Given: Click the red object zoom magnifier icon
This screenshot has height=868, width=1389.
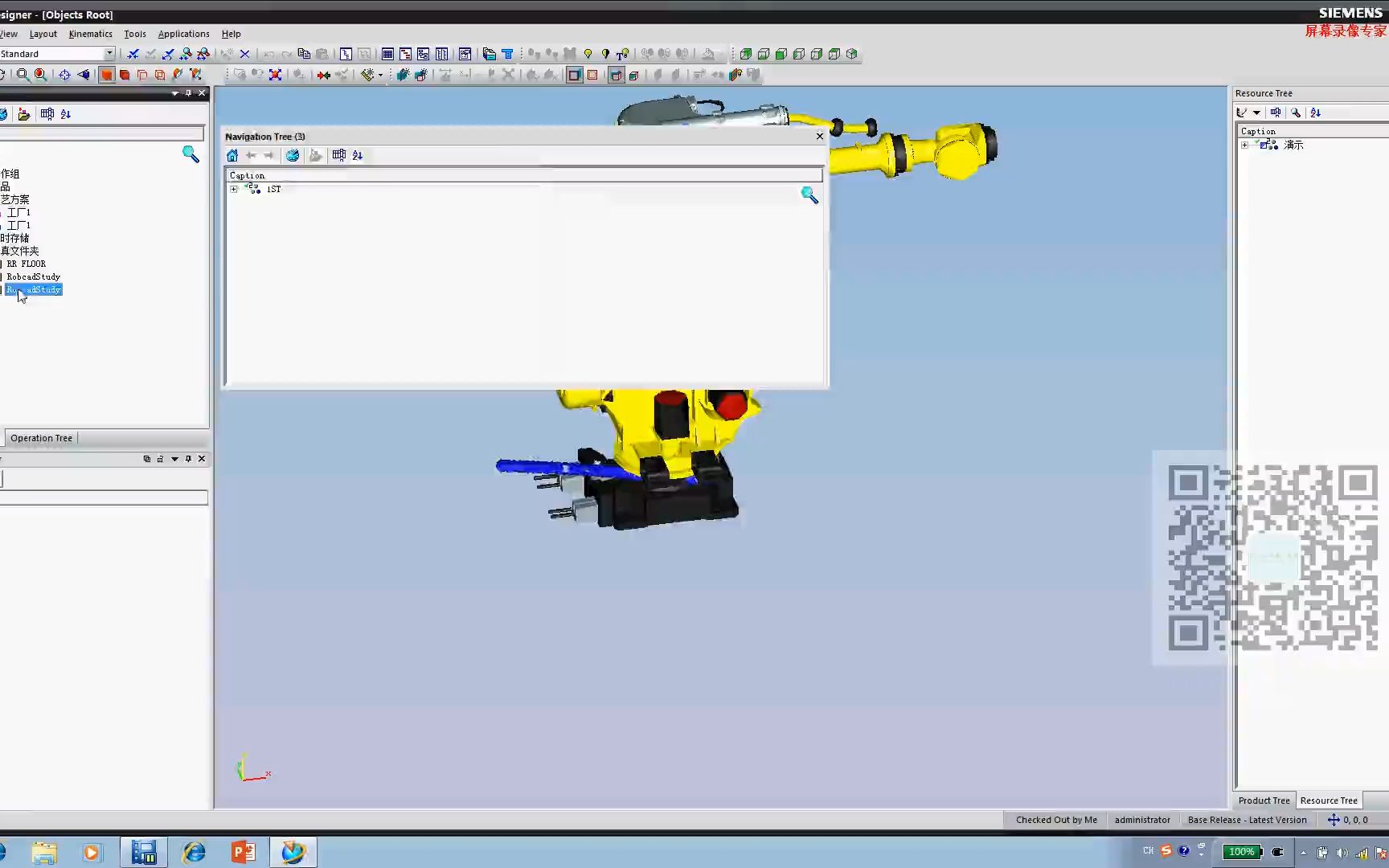Looking at the screenshot, I should coord(40,75).
